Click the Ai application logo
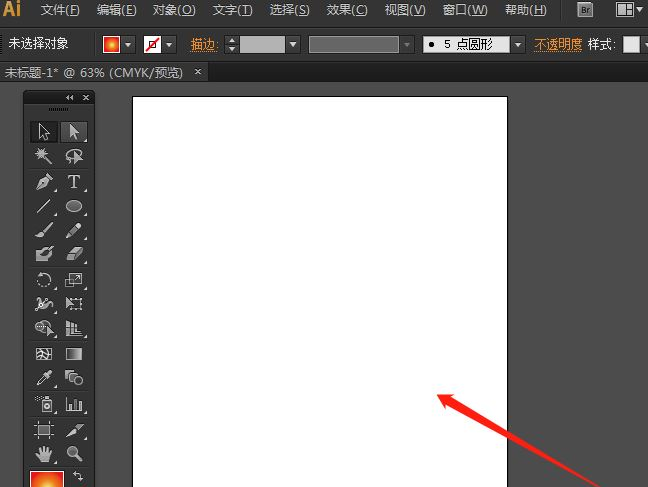Image resolution: width=648 pixels, height=487 pixels. pyautogui.click(x=12, y=9)
